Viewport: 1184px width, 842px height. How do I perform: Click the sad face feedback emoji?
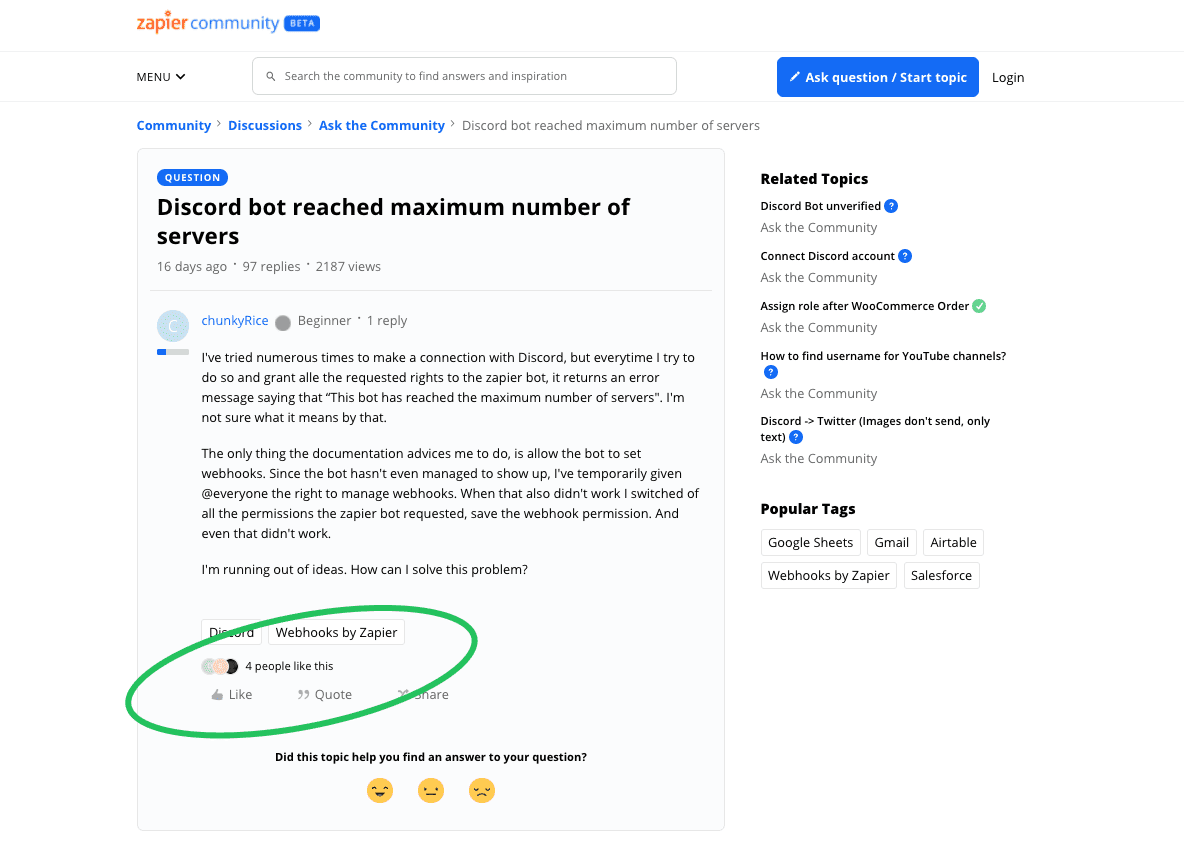(x=482, y=790)
